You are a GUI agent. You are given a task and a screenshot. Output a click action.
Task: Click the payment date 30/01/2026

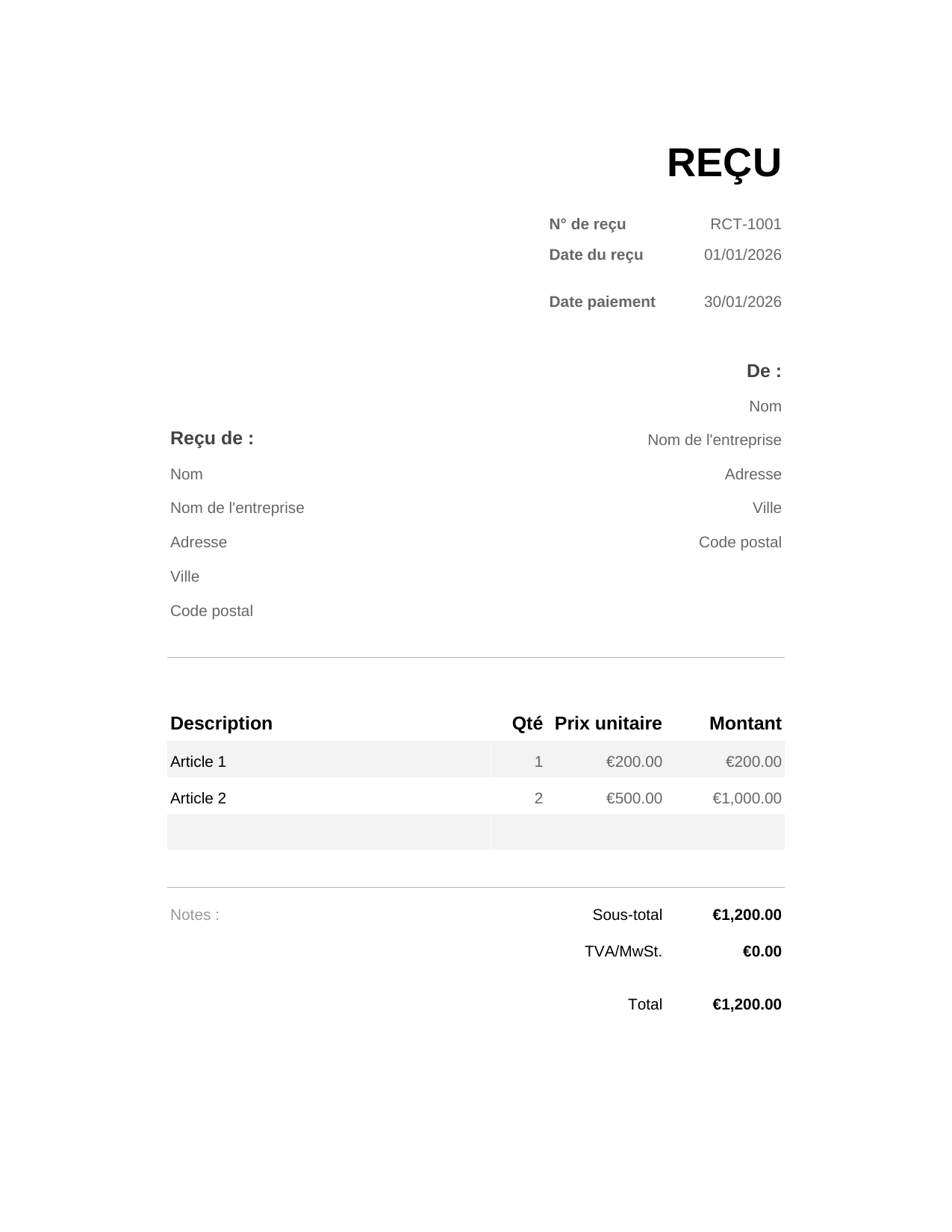(742, 302)
